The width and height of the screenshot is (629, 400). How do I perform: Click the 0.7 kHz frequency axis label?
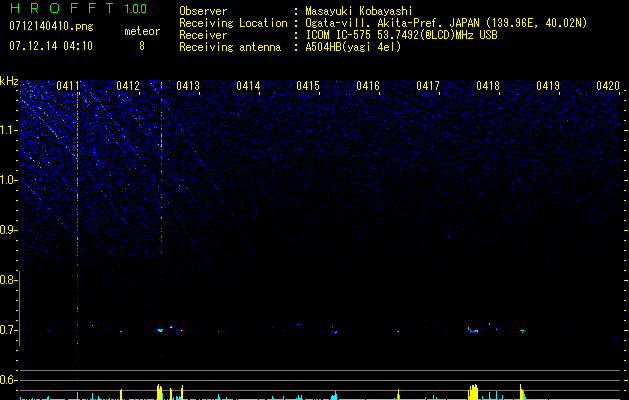click(7, 330)
